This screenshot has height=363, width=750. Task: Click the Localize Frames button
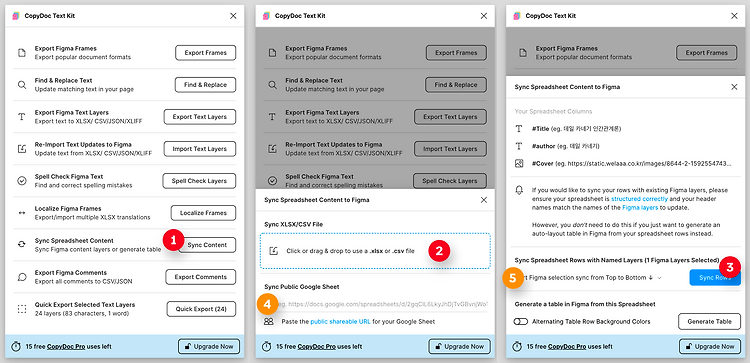tap(203, 213)
